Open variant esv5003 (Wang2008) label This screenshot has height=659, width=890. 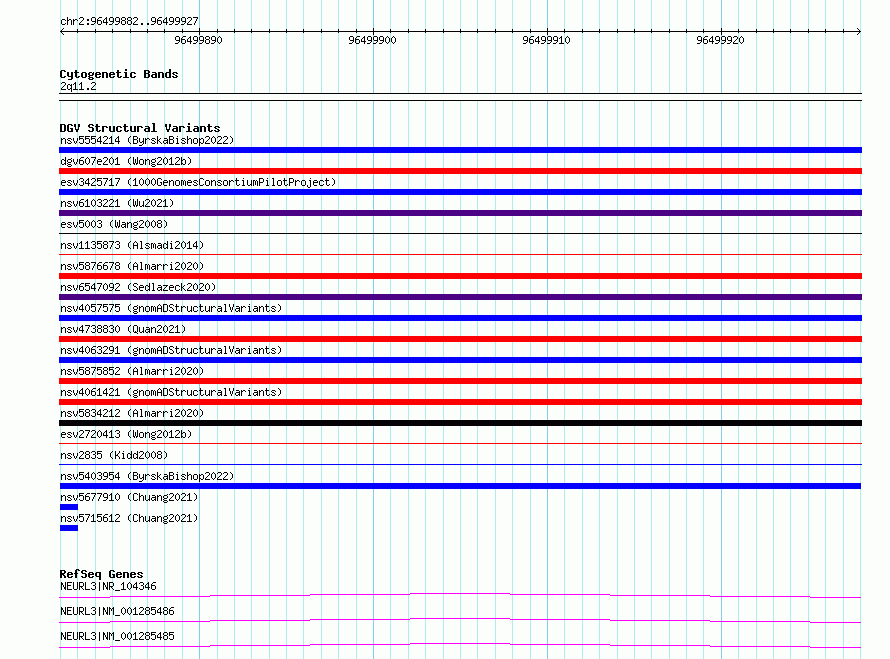(x=114, y=224)
